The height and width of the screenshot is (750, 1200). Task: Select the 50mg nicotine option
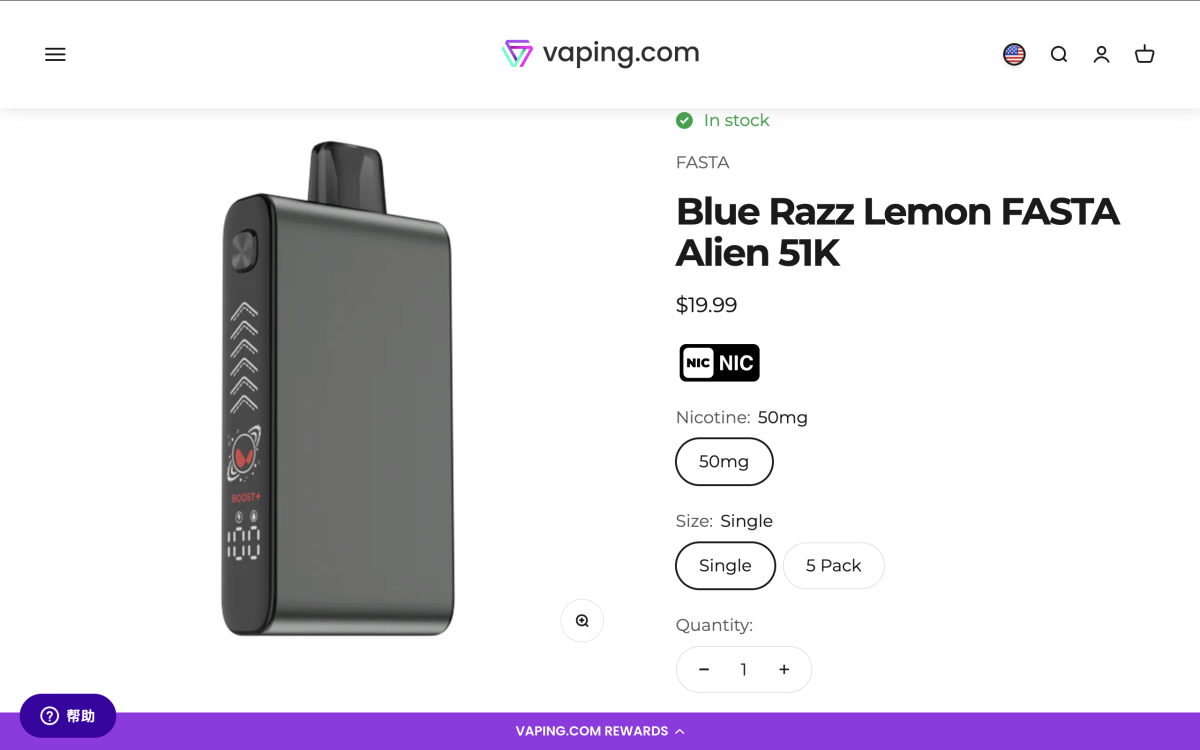(724, 462)
